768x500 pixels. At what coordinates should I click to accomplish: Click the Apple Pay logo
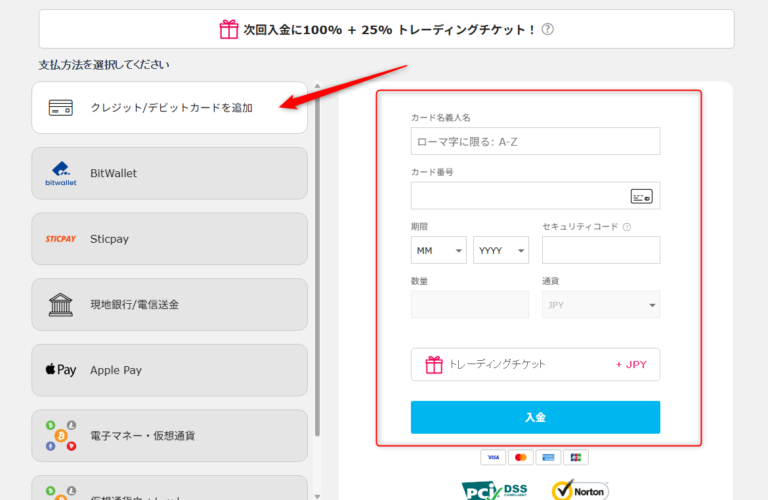[x=61, y=370]
